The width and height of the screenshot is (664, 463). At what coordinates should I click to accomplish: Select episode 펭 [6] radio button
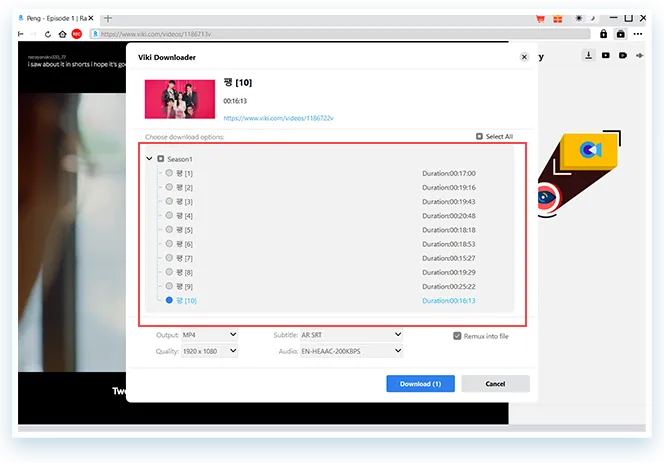click(x=169, y=244)
